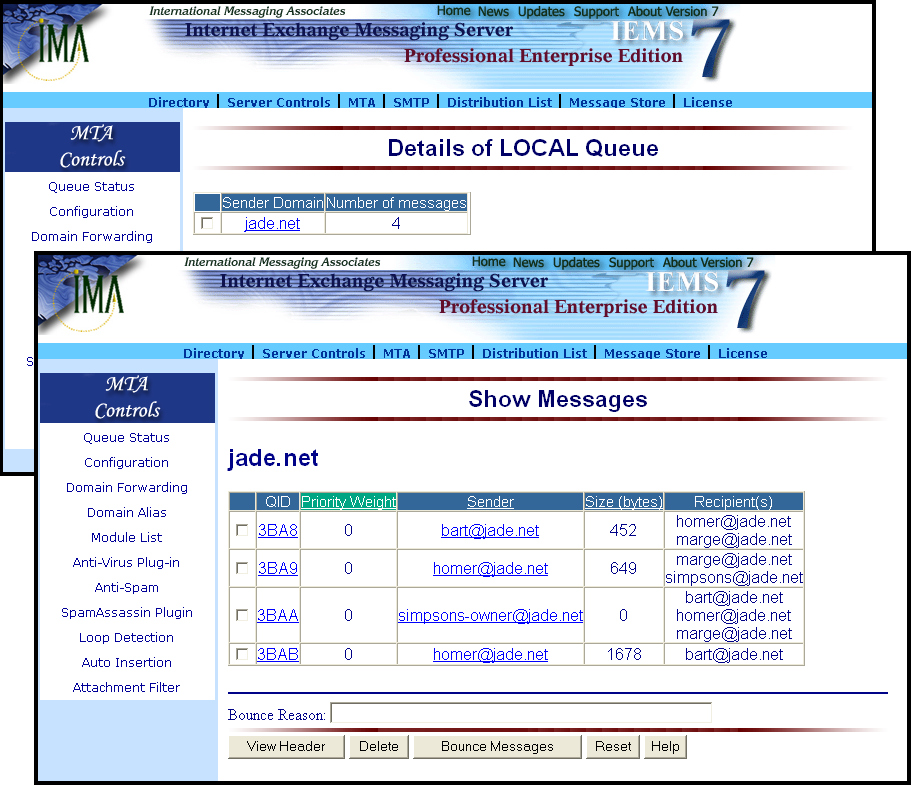Open Distribution List in the back window
The width and height of the screenshot is (912, 786).
(x=499, y=102)
